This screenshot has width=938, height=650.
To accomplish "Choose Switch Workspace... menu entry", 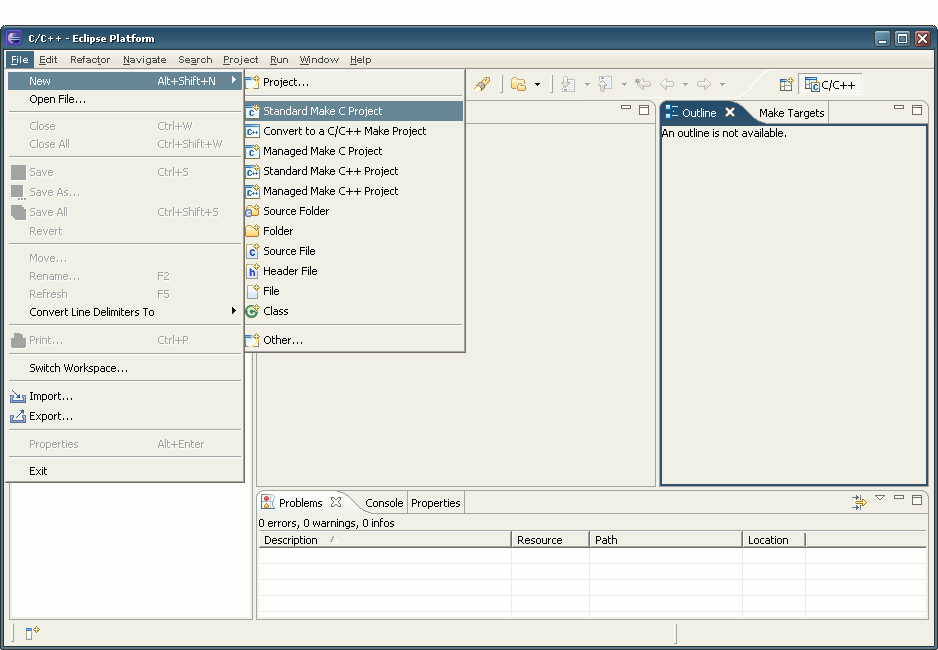I will (x=125, y=368).
